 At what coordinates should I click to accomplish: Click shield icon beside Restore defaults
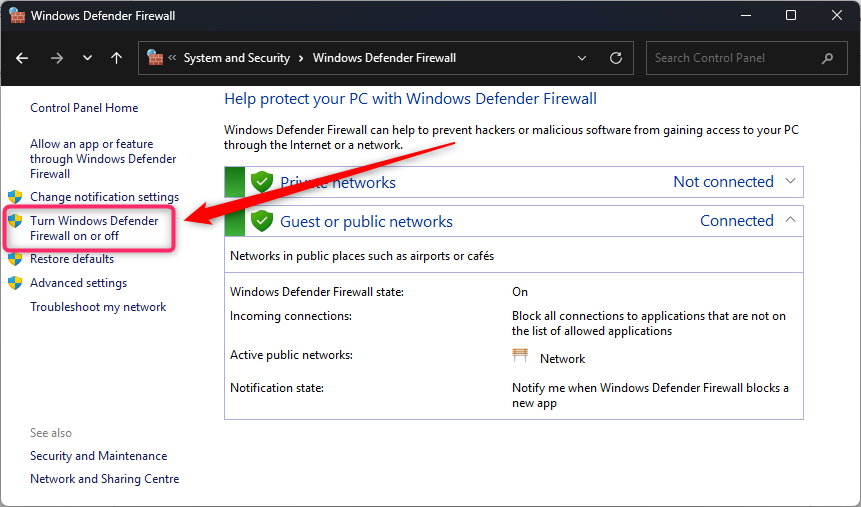pos(15,259)
